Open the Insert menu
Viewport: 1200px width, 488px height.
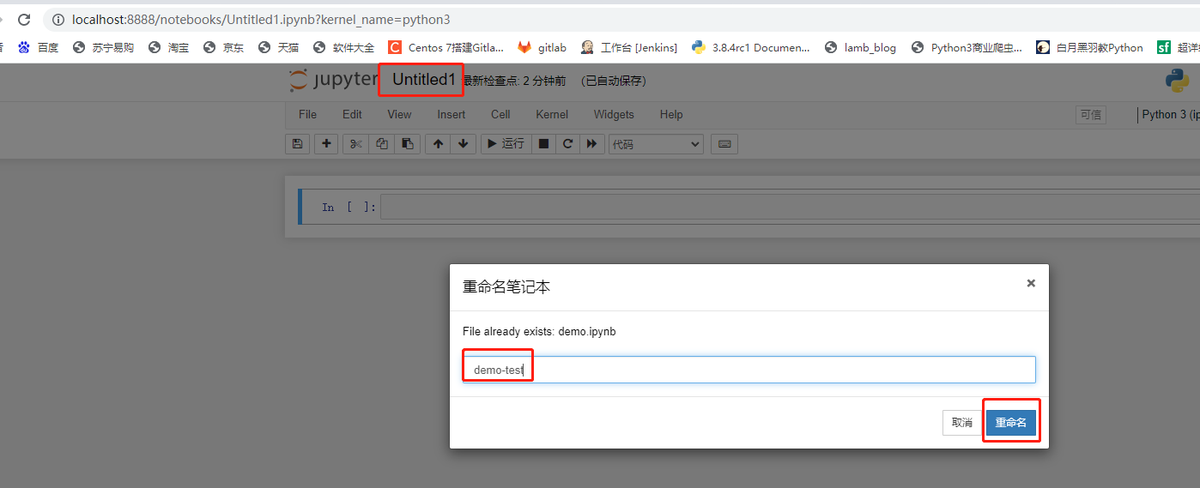click(451, 115)
